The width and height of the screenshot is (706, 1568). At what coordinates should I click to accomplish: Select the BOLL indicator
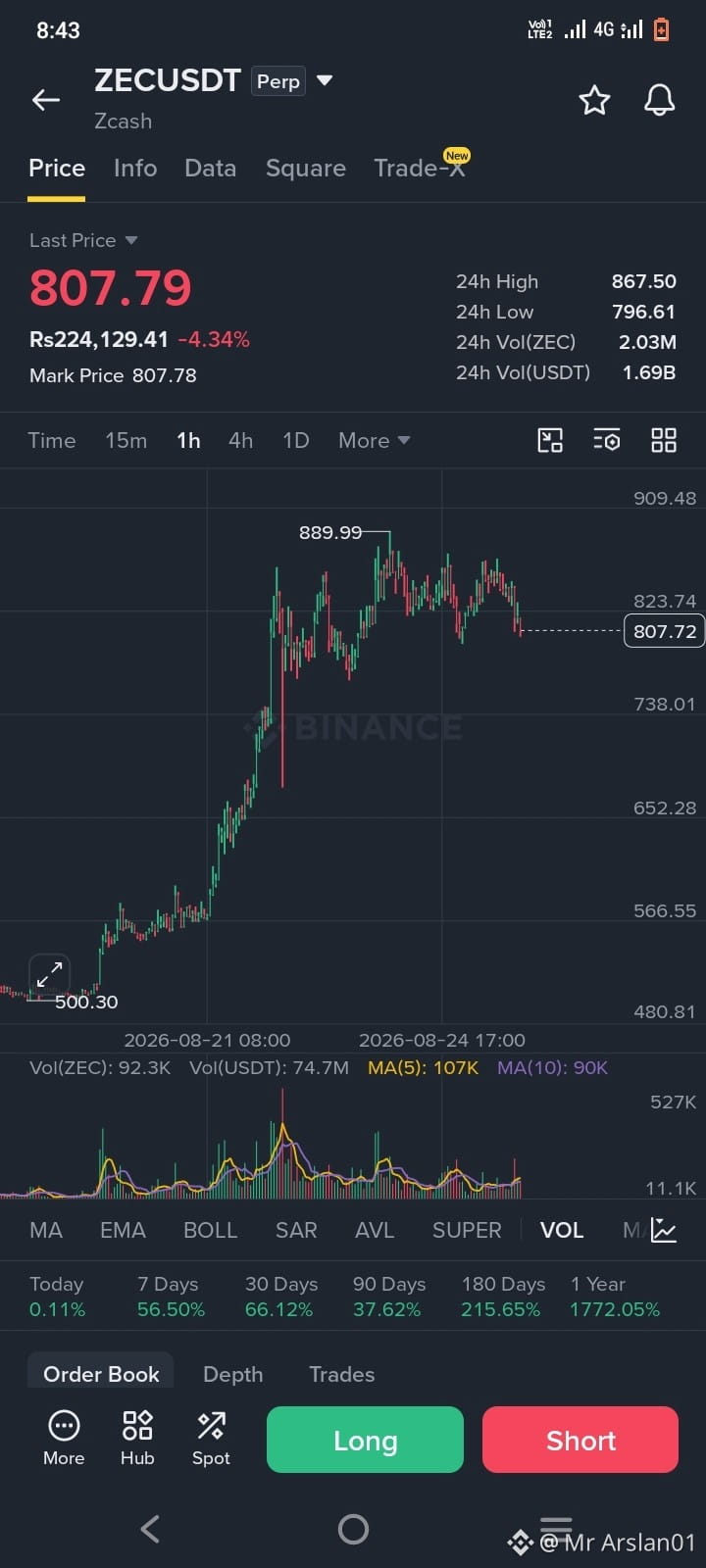[211, 1231]
